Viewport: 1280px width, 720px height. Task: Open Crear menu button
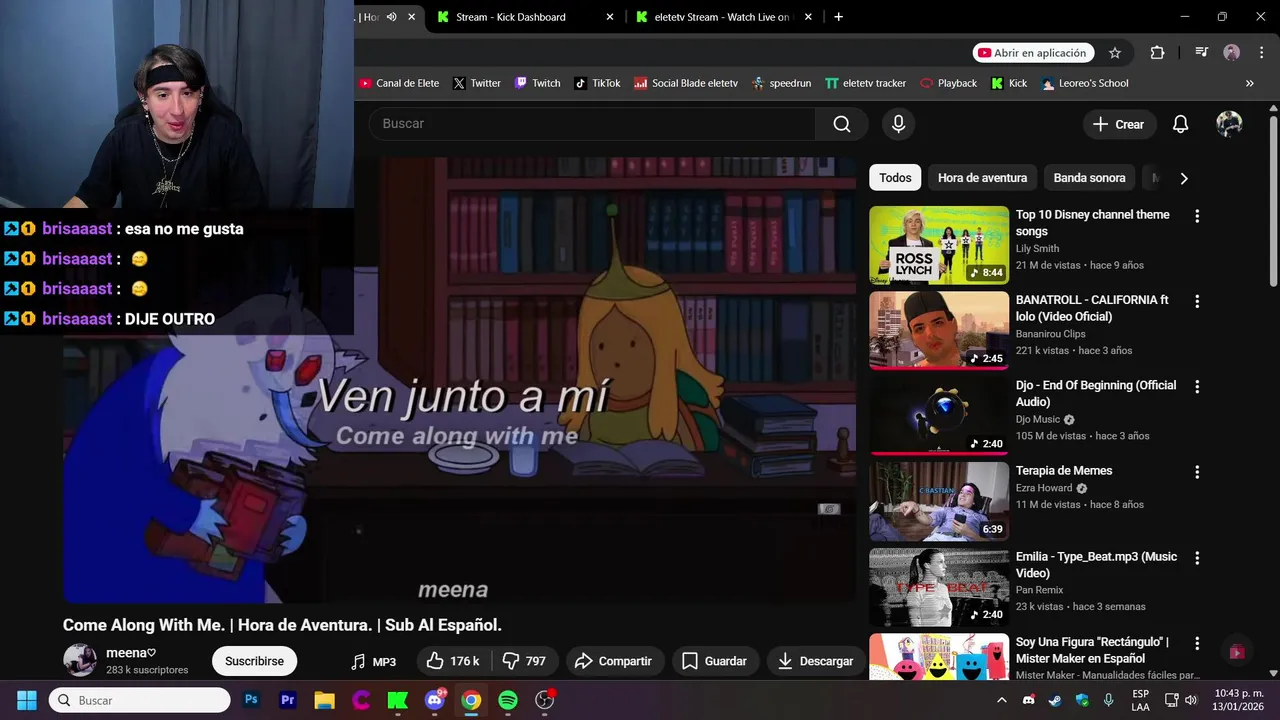pyautogui.click(x=1119, y=124)
